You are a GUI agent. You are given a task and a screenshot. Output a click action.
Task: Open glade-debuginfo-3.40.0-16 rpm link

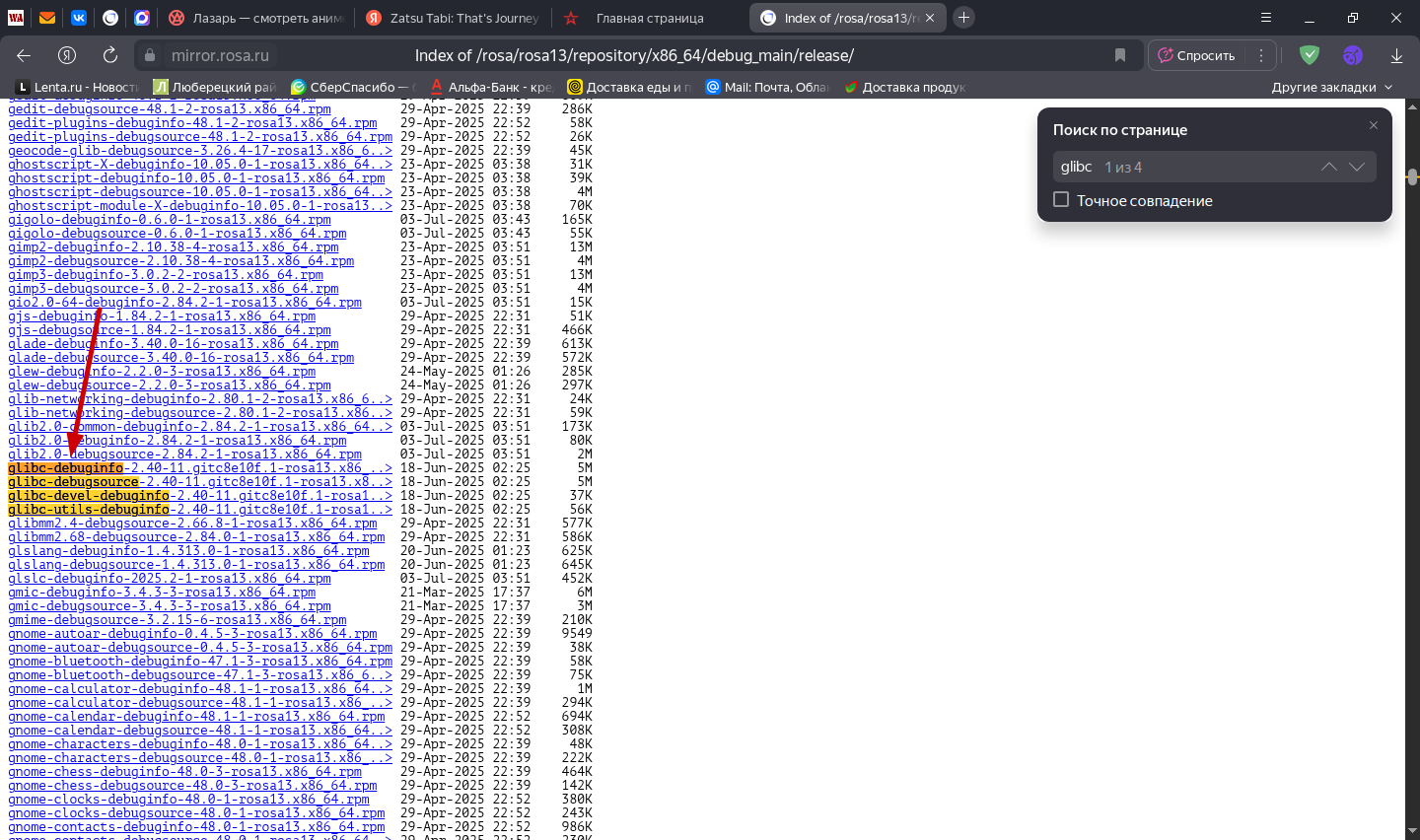[x=174, y=344]
